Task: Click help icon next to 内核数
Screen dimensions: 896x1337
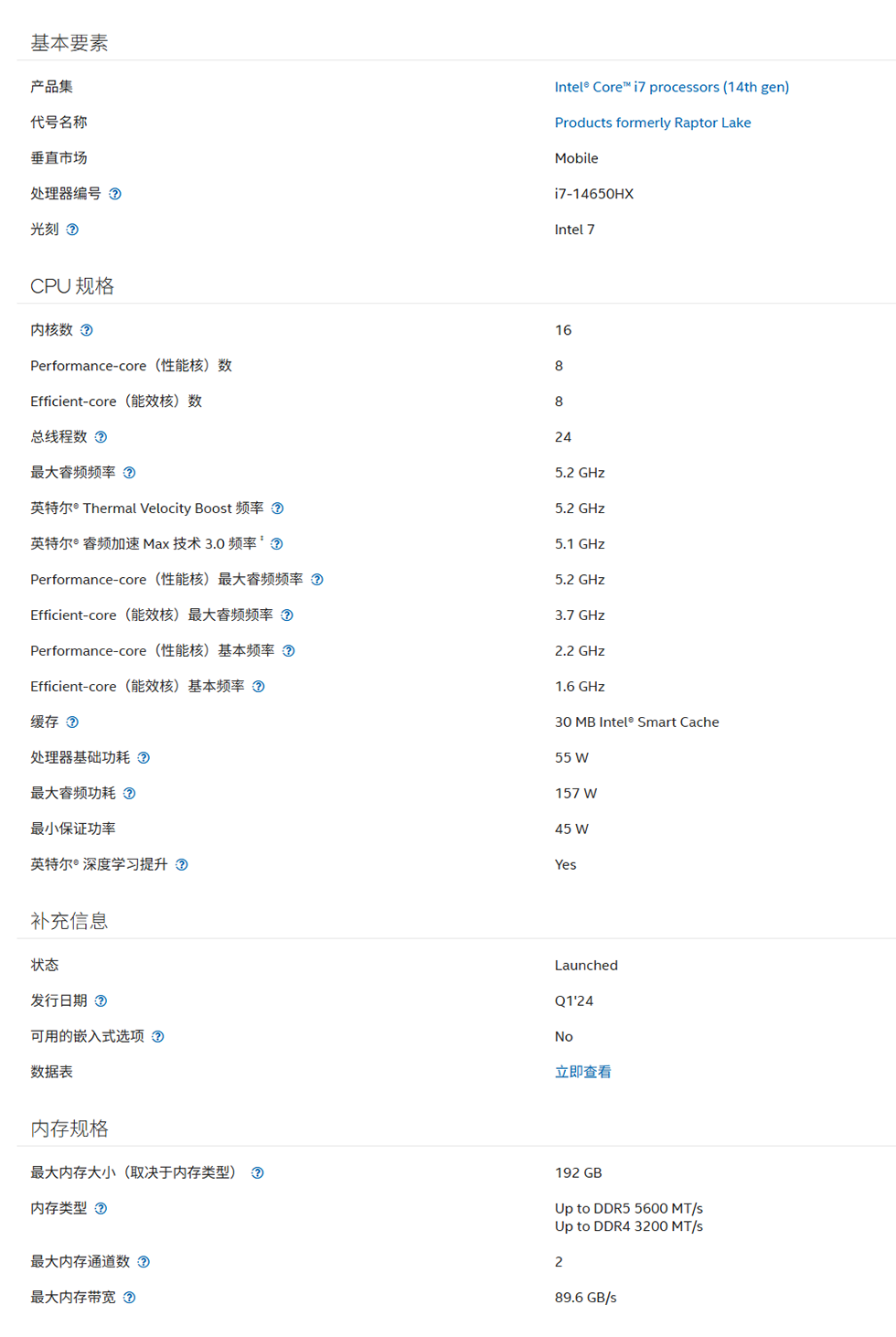Action: tap(87, 330)
